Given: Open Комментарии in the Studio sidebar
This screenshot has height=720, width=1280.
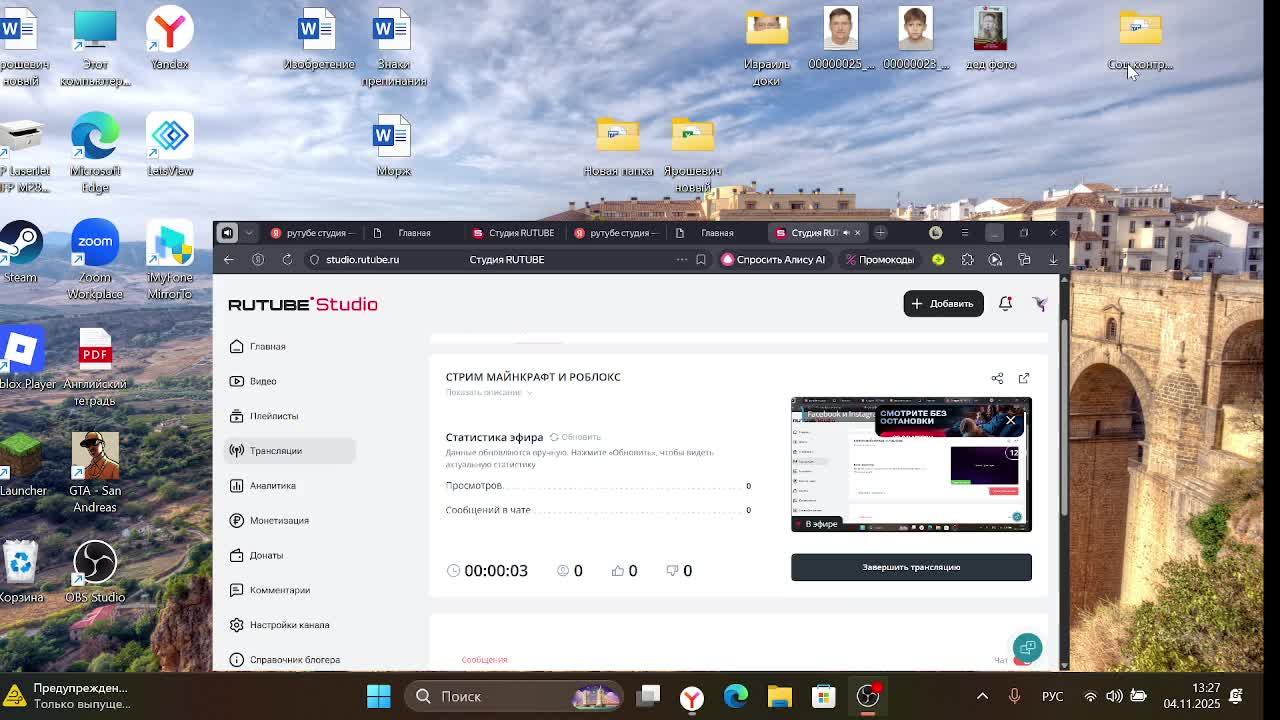Looking at the screenshot, I should [290, 590].
